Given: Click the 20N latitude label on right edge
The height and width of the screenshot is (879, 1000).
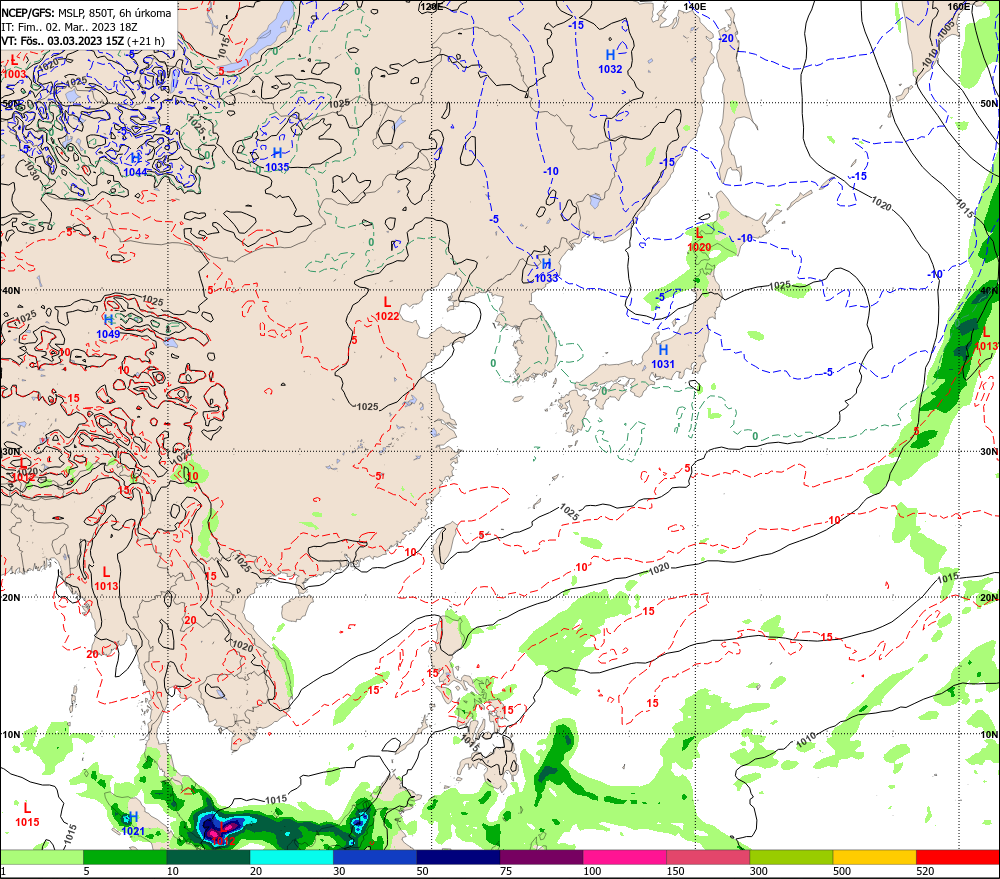Looking at the screenshot, I should pos(989,597).
